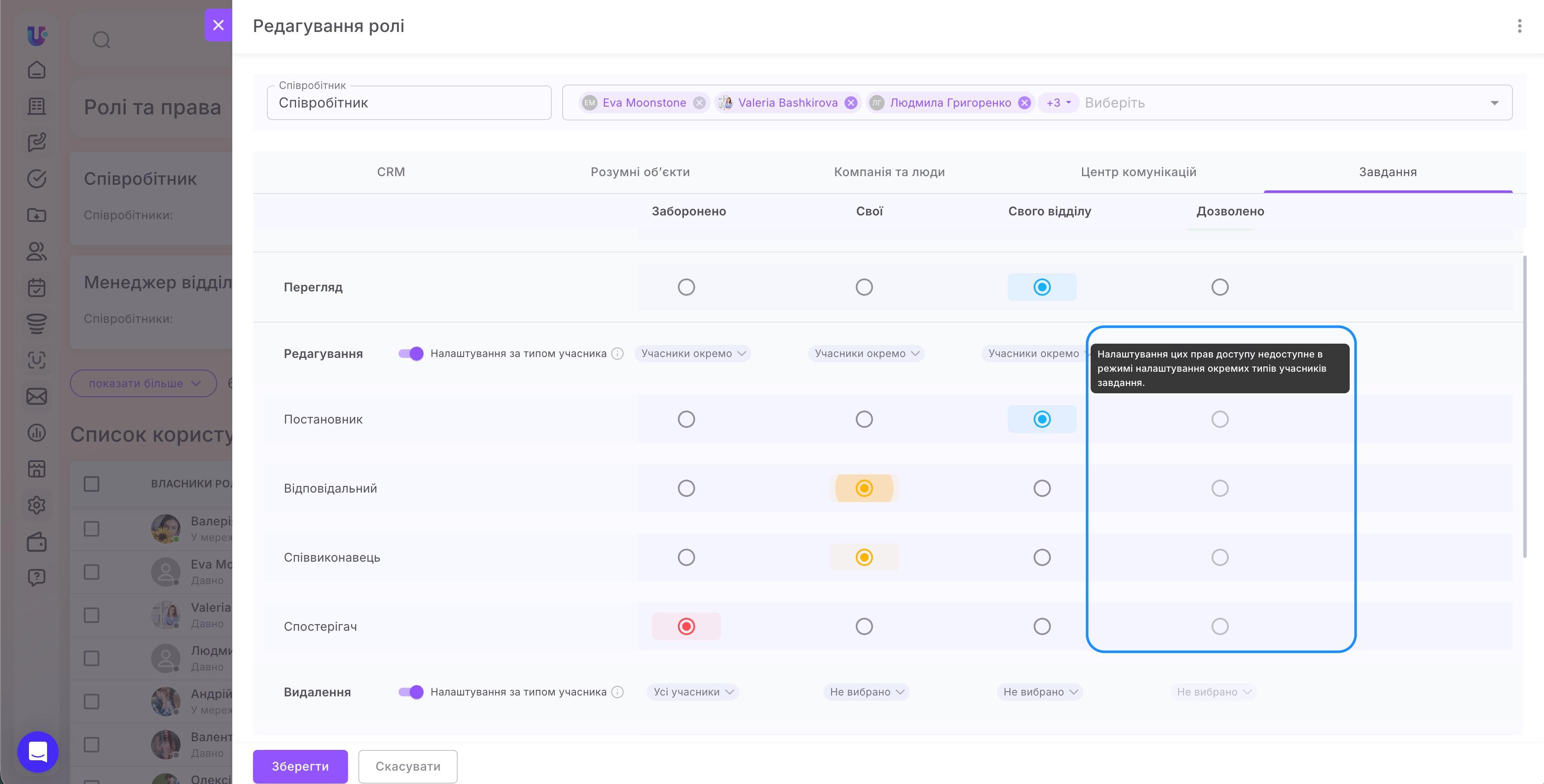The image size is (1544, 784).
Task: Toggle Редагування participant-type switch
Action: 411,354
